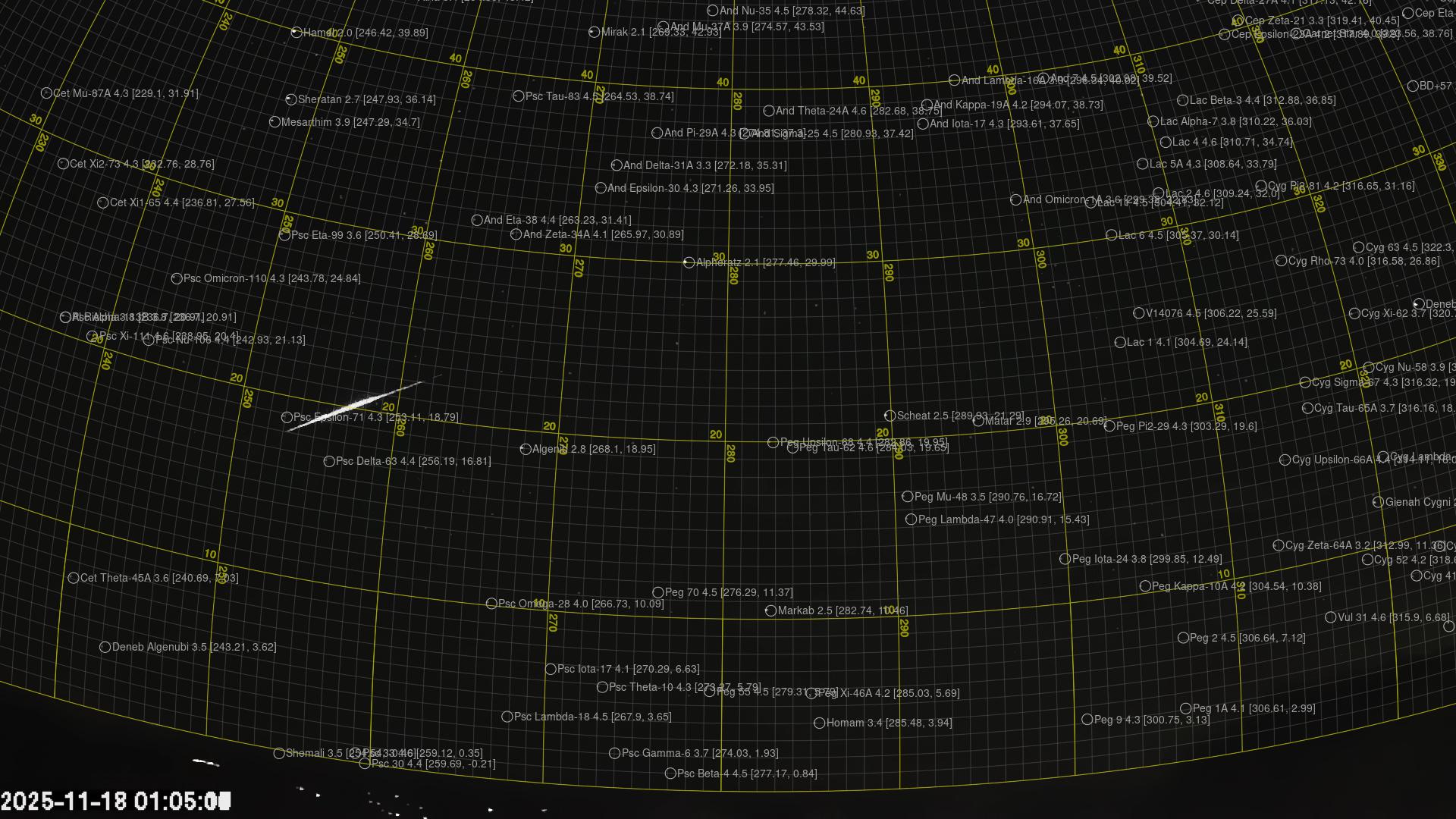
Task: Select the Homam star circle marker
Action: tap(819, 723)
